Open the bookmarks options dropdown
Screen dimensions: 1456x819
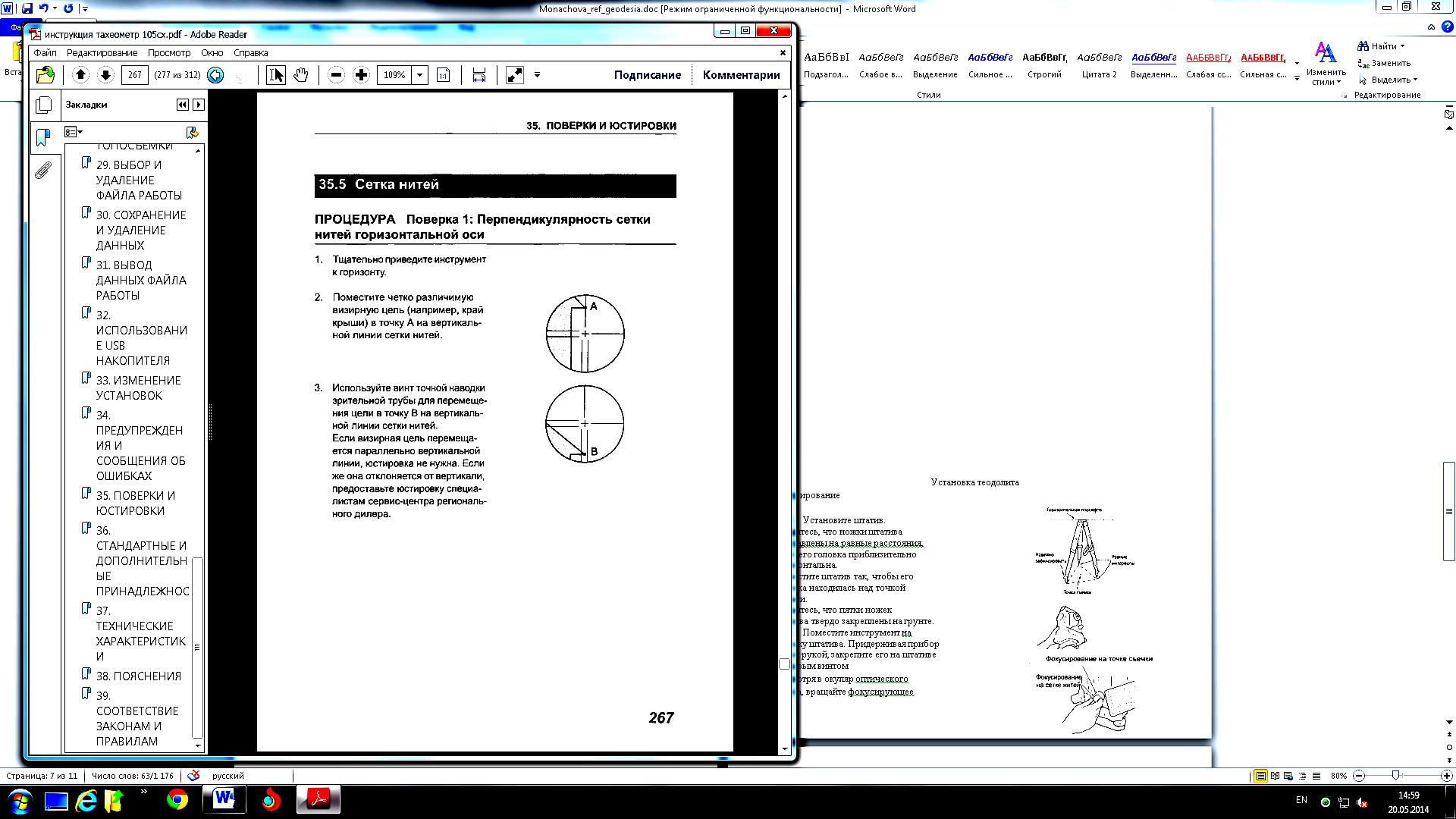(74, 132)
